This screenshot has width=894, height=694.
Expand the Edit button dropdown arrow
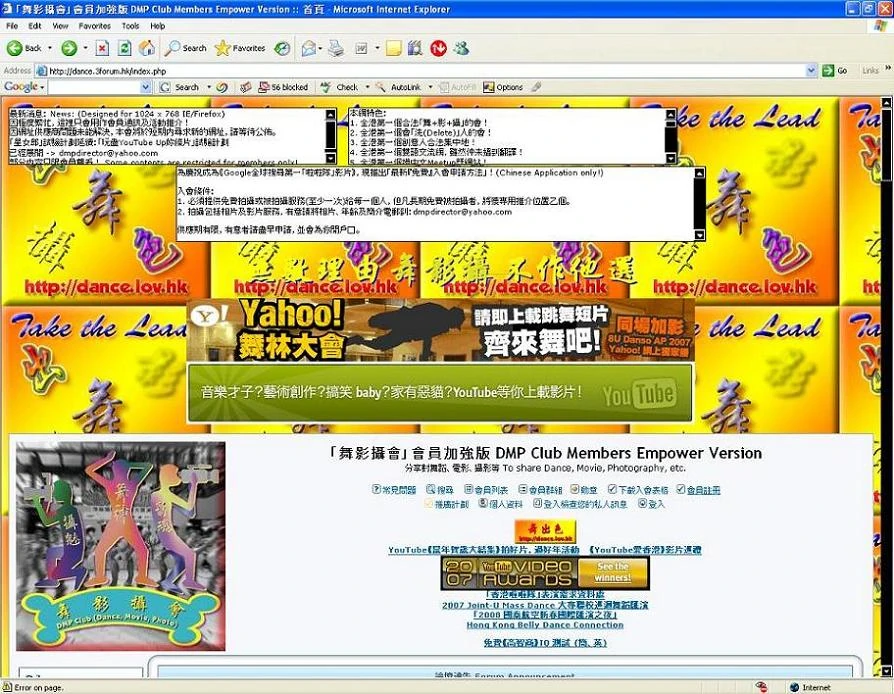point(377,48)
